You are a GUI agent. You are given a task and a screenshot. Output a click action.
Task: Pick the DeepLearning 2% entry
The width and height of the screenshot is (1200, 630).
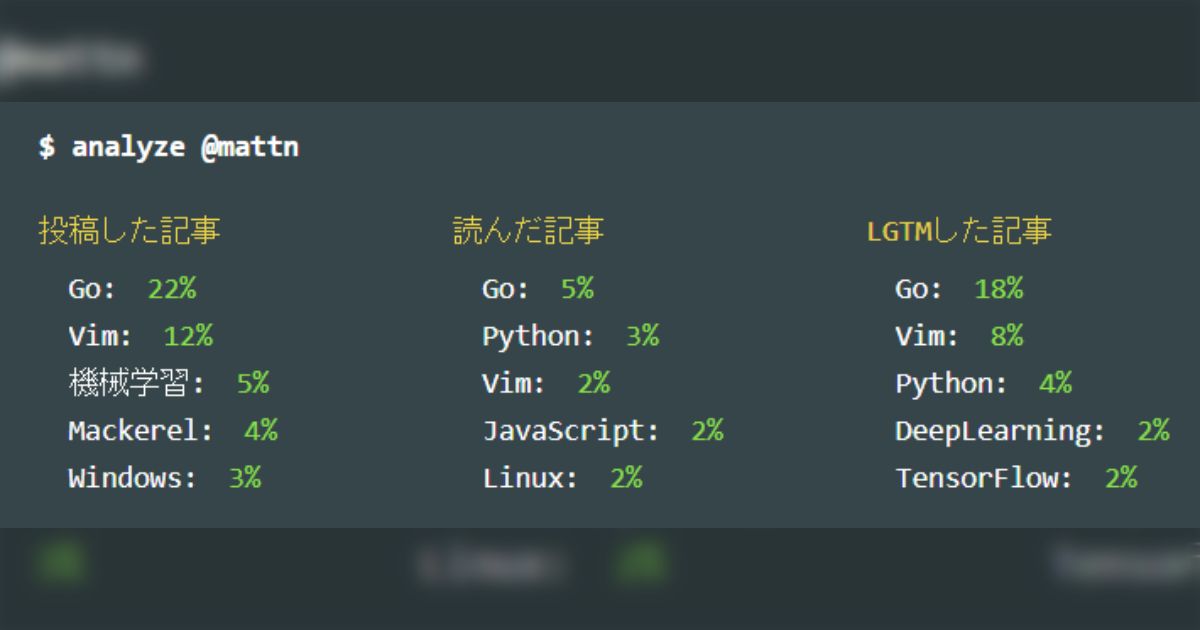point(1032,431)
